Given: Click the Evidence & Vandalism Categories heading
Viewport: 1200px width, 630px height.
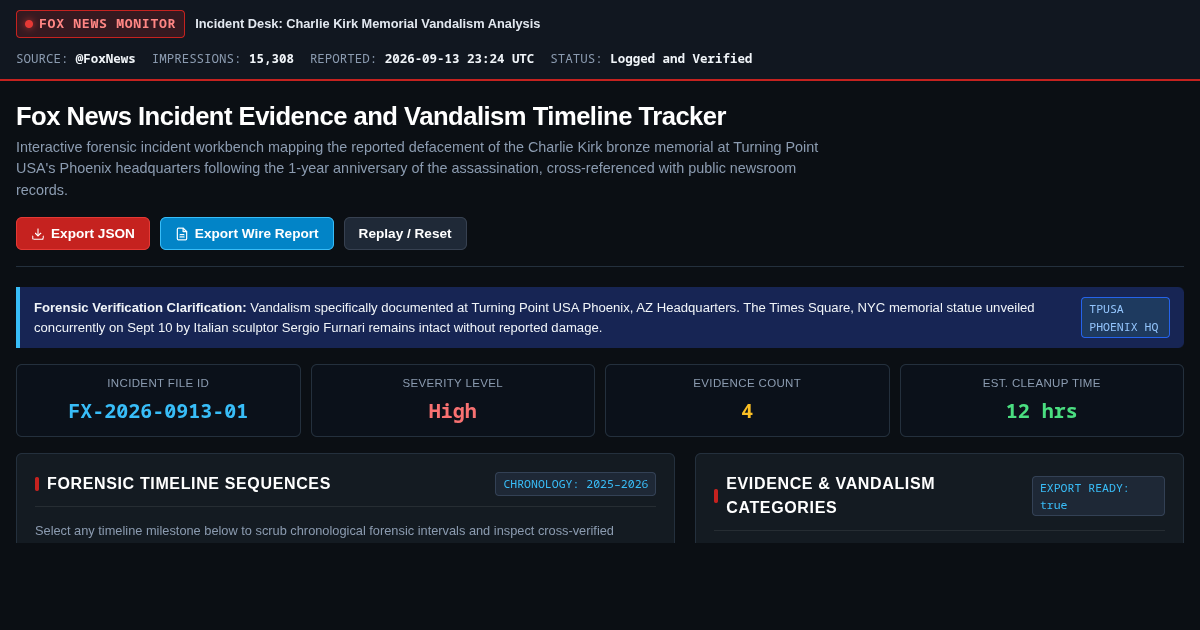Looking at the screenshot, I should (830, 496).
